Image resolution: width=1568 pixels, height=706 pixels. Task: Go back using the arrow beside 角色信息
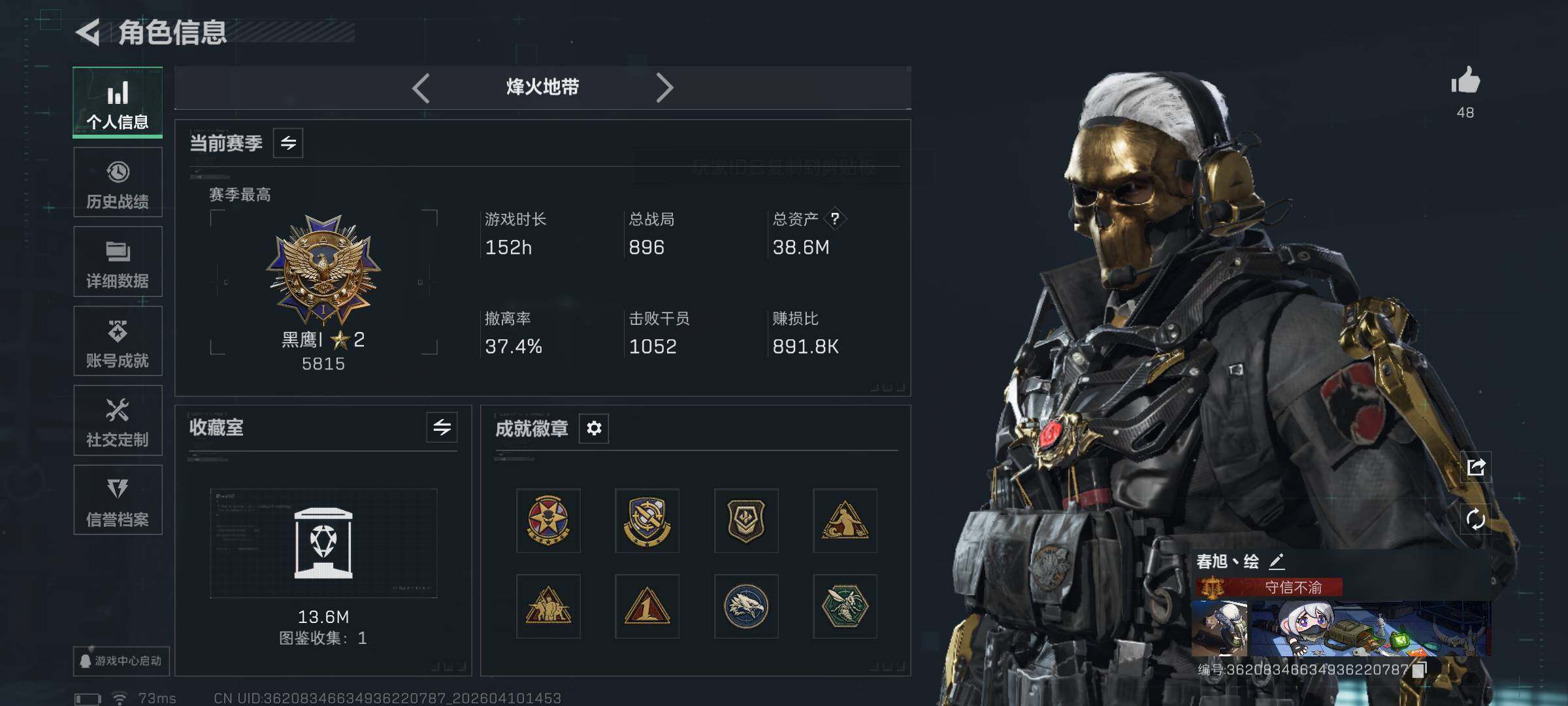(88, 32)
